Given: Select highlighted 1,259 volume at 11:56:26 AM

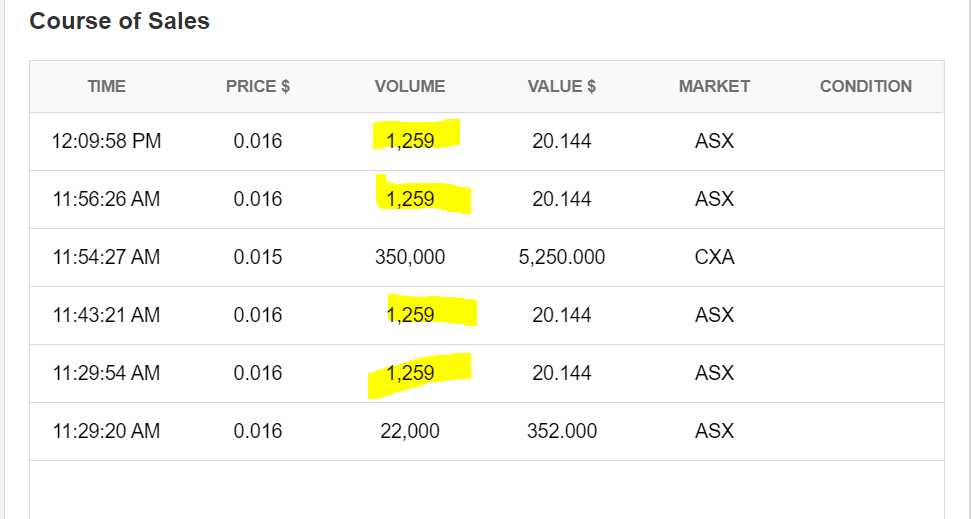Looking at the screenshot, I should (410, 199).
